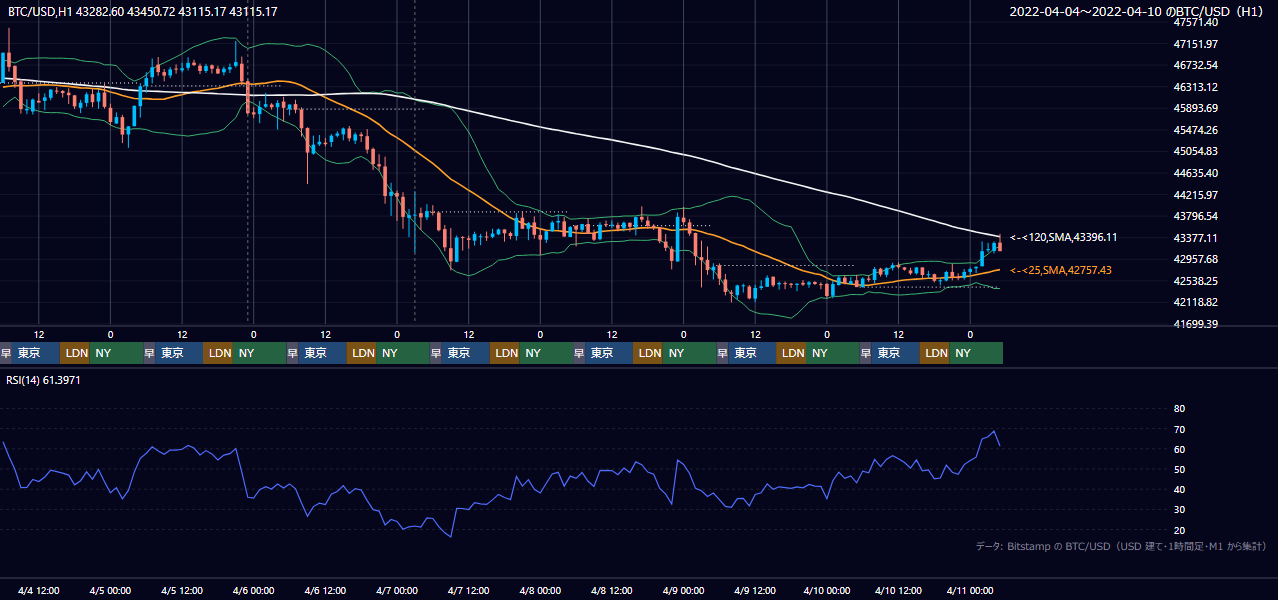Select the 120 SMA 43396.11 label
This screenshot has width=1278, height=600.
[1063, 238]
